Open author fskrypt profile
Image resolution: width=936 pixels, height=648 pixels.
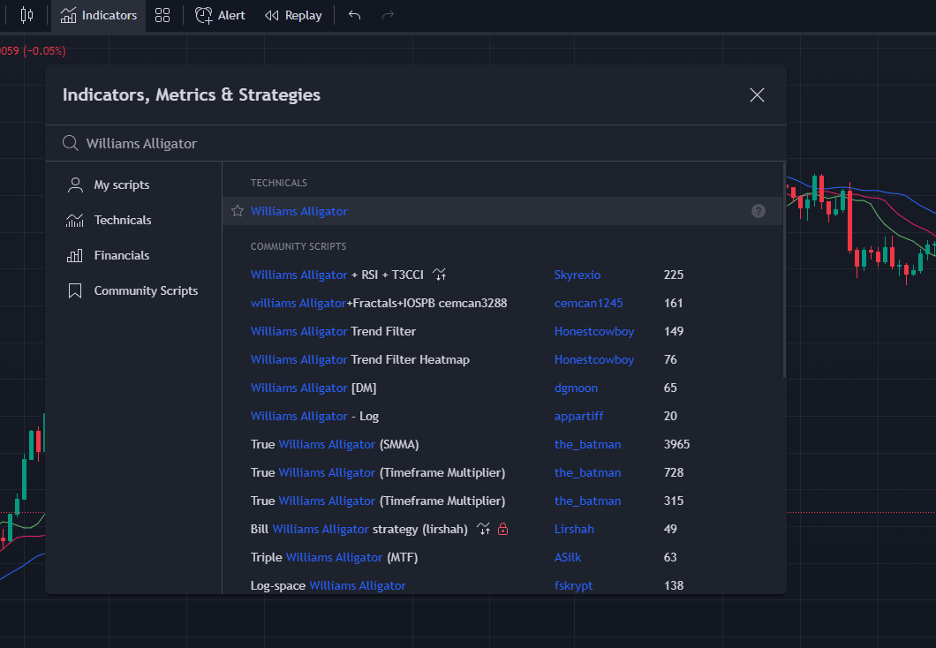tap(574, 585)
